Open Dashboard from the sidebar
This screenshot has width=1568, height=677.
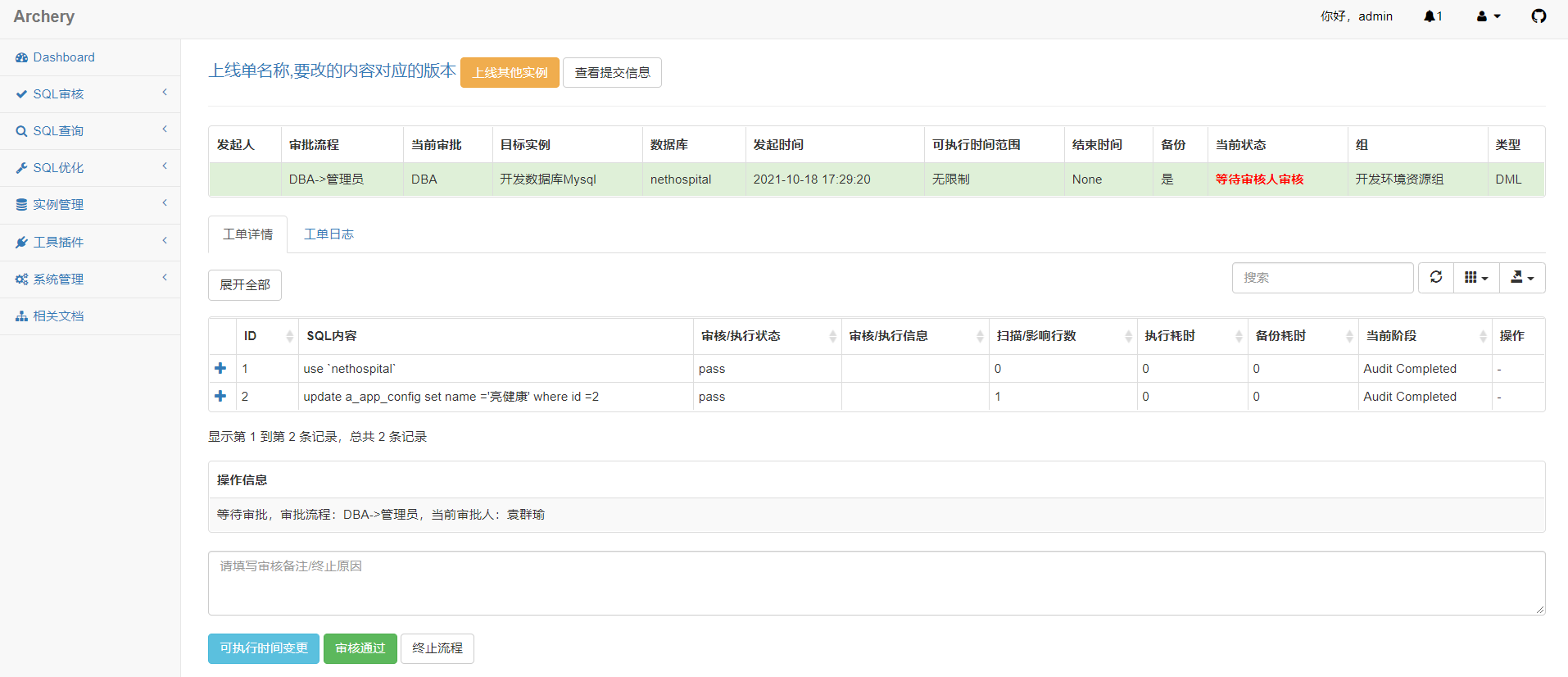tap(63, 57)
